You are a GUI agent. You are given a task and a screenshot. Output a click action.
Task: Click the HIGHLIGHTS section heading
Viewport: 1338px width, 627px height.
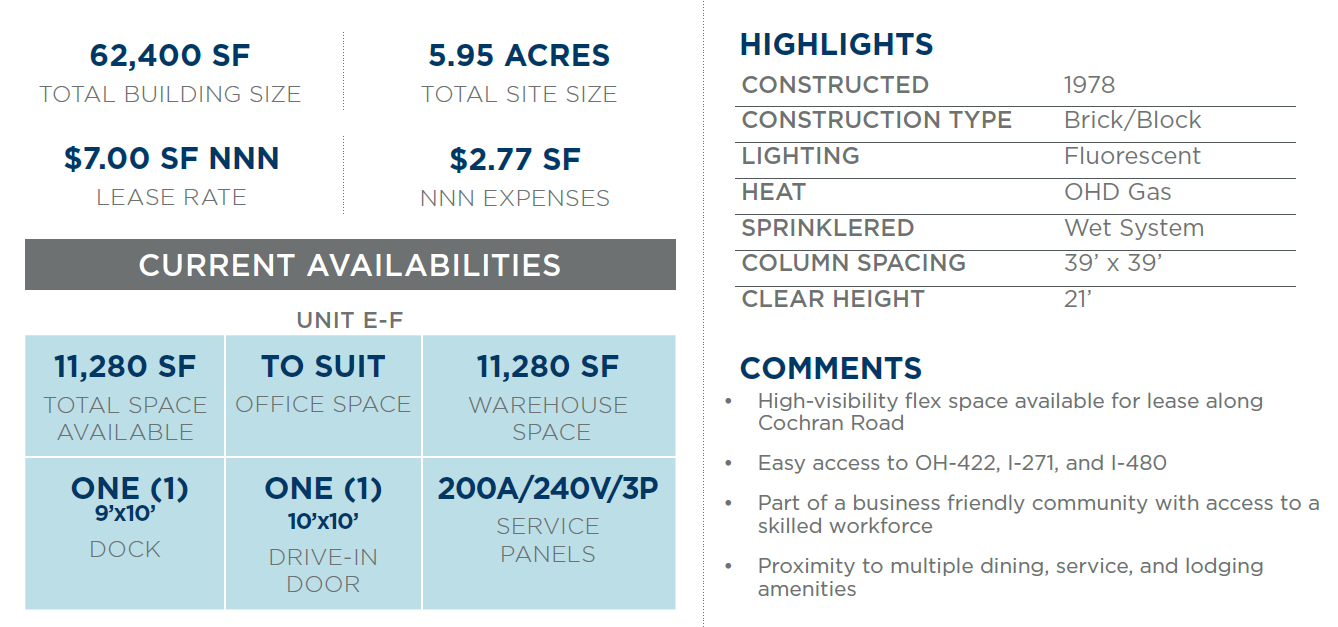pyautogui.click(x=836, y=45)
